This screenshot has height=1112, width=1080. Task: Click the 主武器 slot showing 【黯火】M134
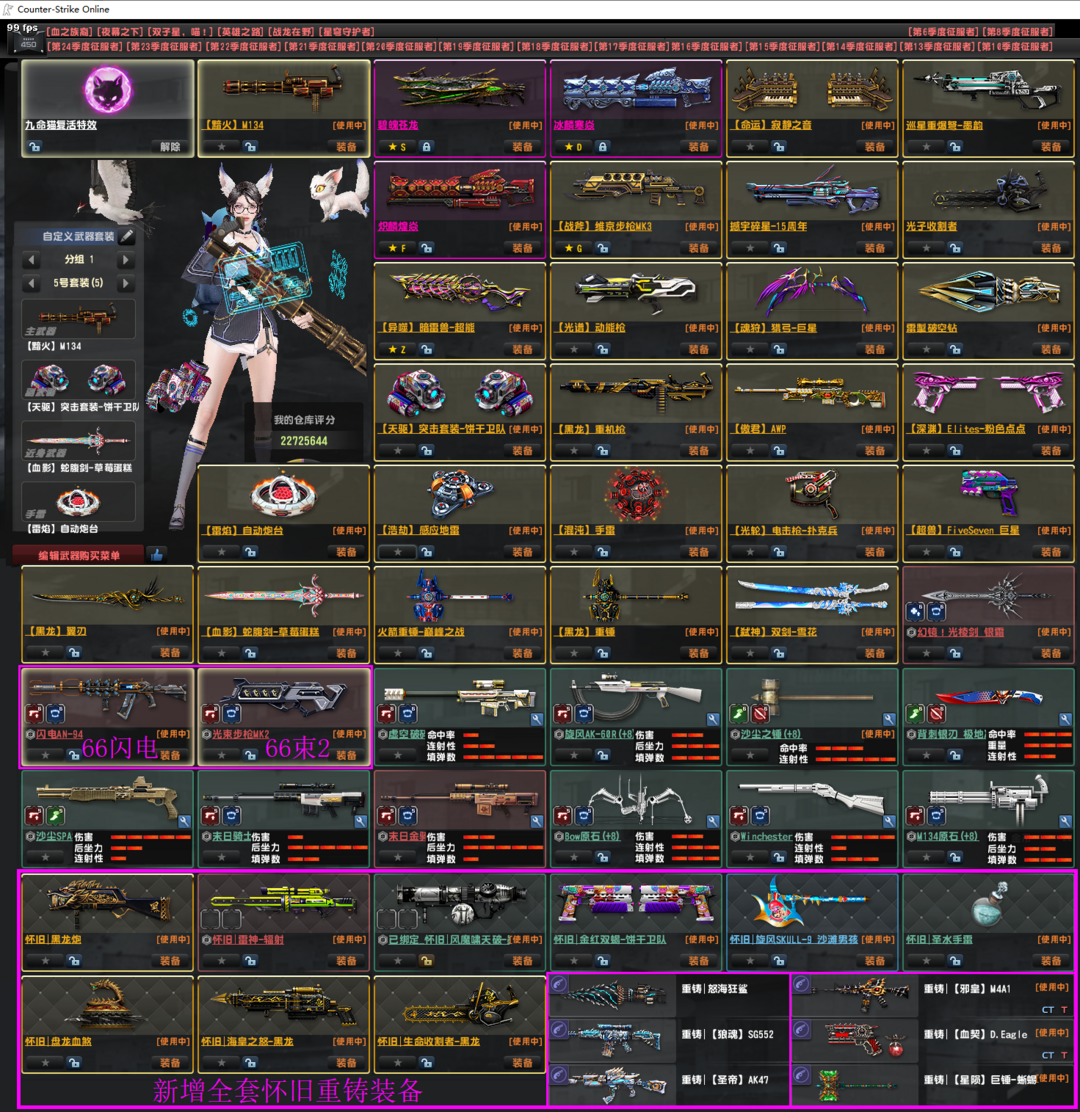pos(79,318)
